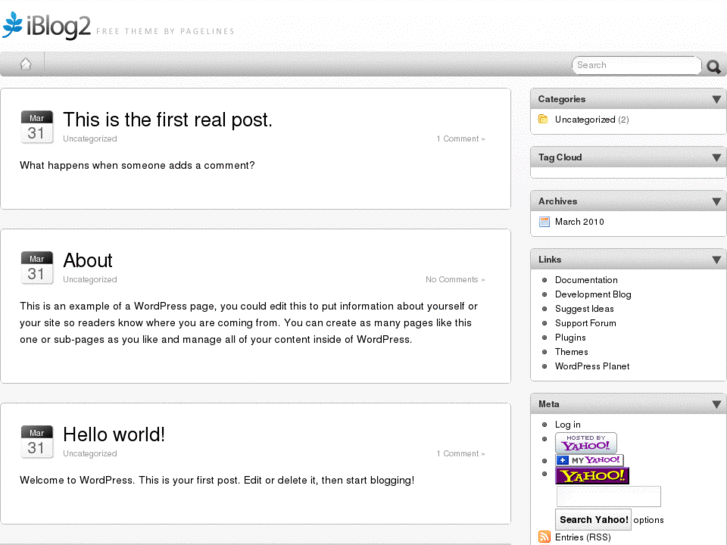Open post 'This is the first real post.'
727x545 pixels.
point(167,120)
